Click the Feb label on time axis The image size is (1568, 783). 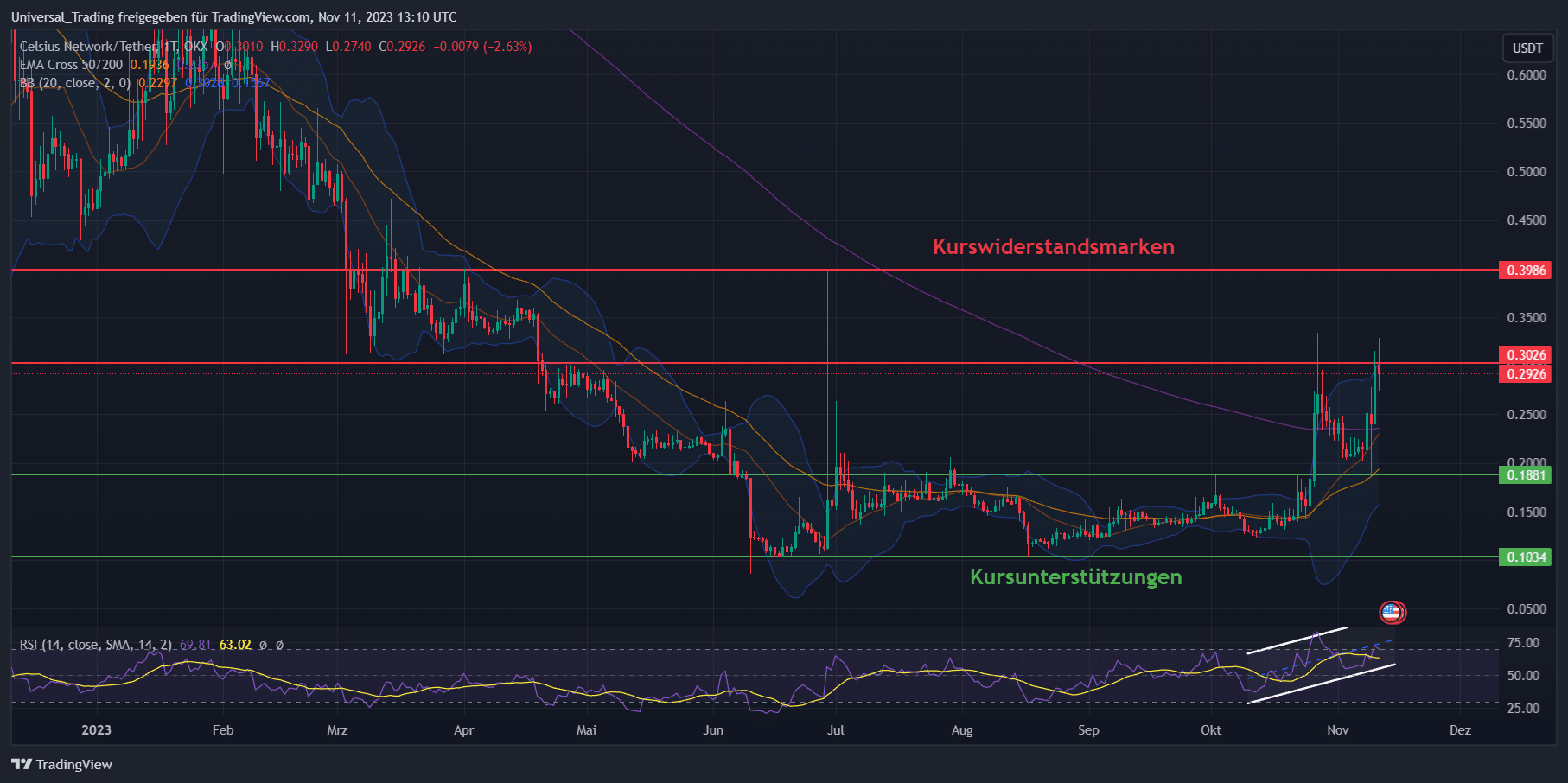click(x=223, y=730)
